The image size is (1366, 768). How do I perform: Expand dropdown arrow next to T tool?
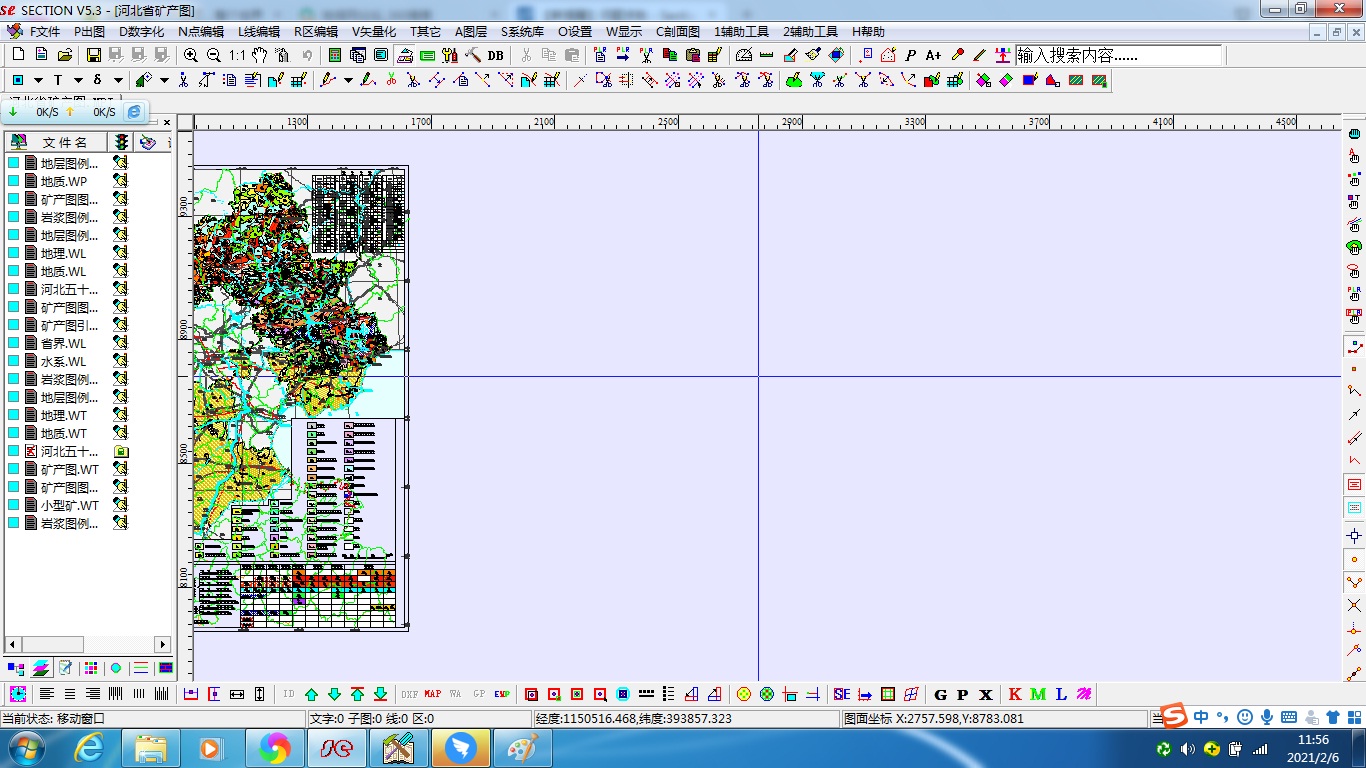click(78, 80)
